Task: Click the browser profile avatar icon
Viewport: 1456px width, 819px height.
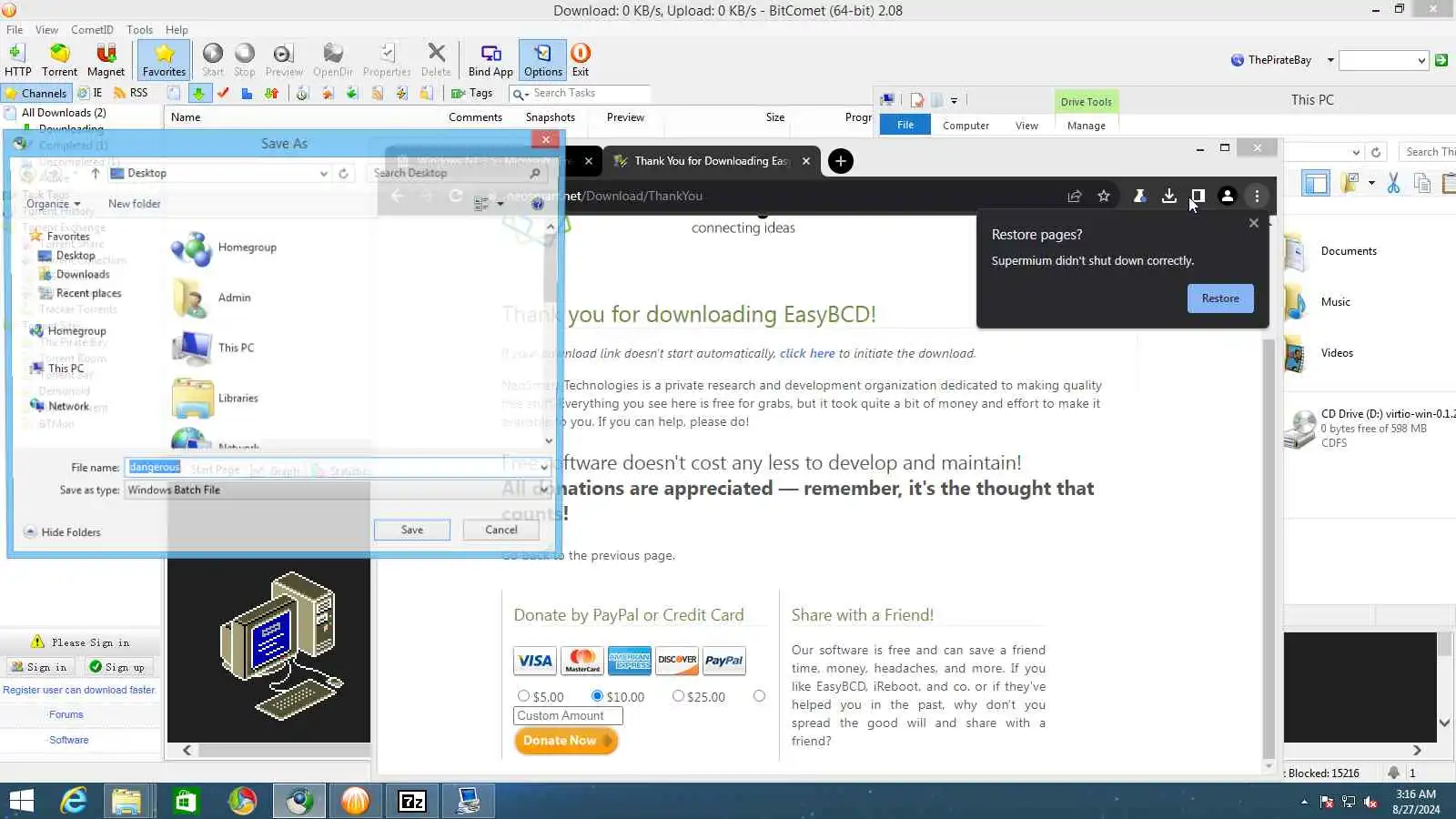Action: click(1228, 196)
